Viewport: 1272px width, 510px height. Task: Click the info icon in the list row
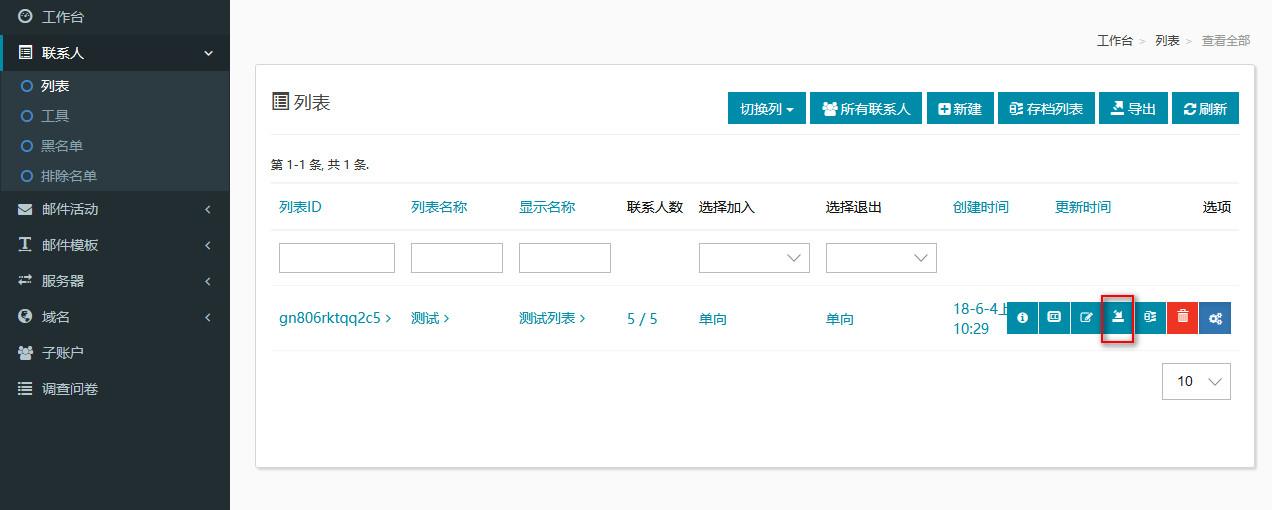[x=1022, y=318]
